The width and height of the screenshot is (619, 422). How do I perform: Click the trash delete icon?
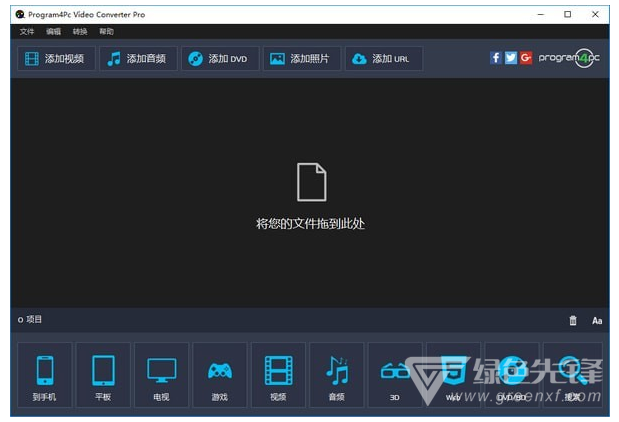click(x=573, y=321)
